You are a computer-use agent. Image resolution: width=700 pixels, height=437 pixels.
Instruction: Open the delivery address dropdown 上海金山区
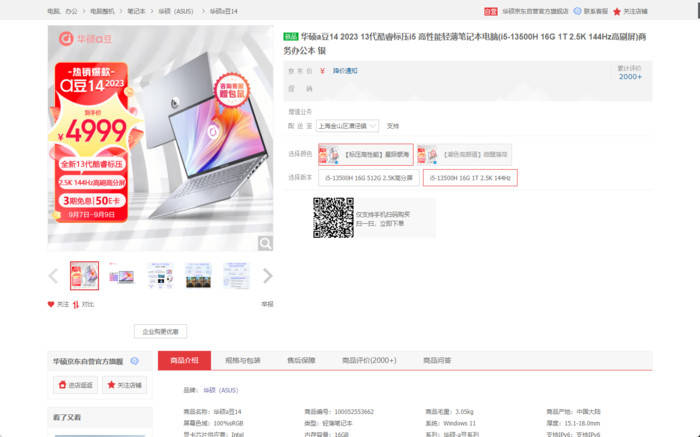tap(347, 126)
